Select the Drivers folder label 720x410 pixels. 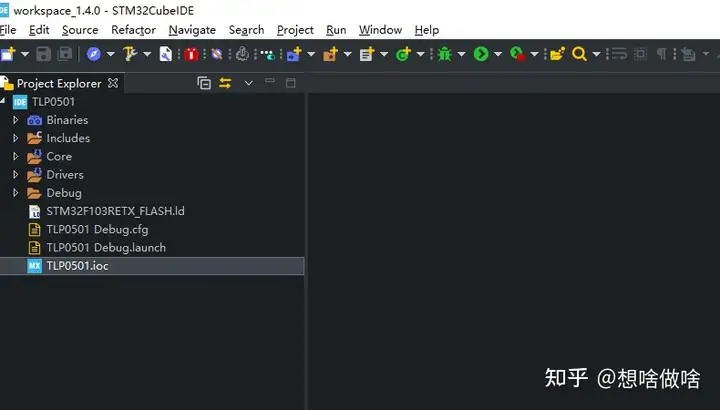pos(65,175)
